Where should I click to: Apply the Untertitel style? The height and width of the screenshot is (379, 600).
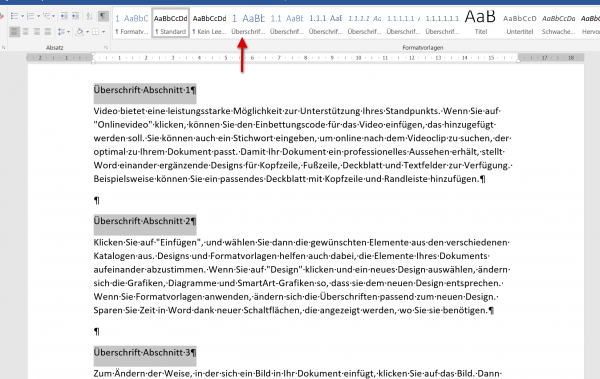[x=520, y=24]
